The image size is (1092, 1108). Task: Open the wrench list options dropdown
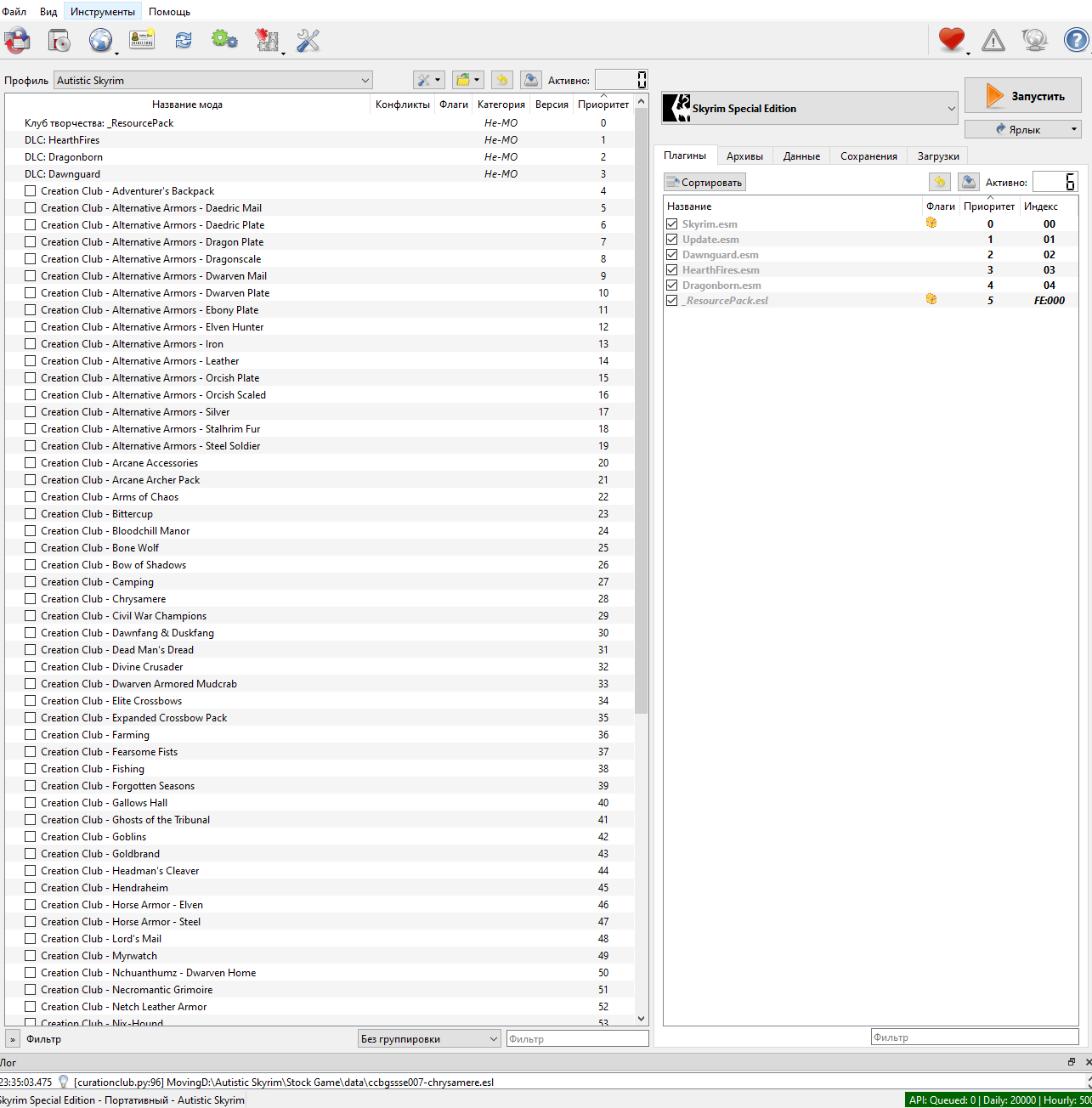[428, 80]
